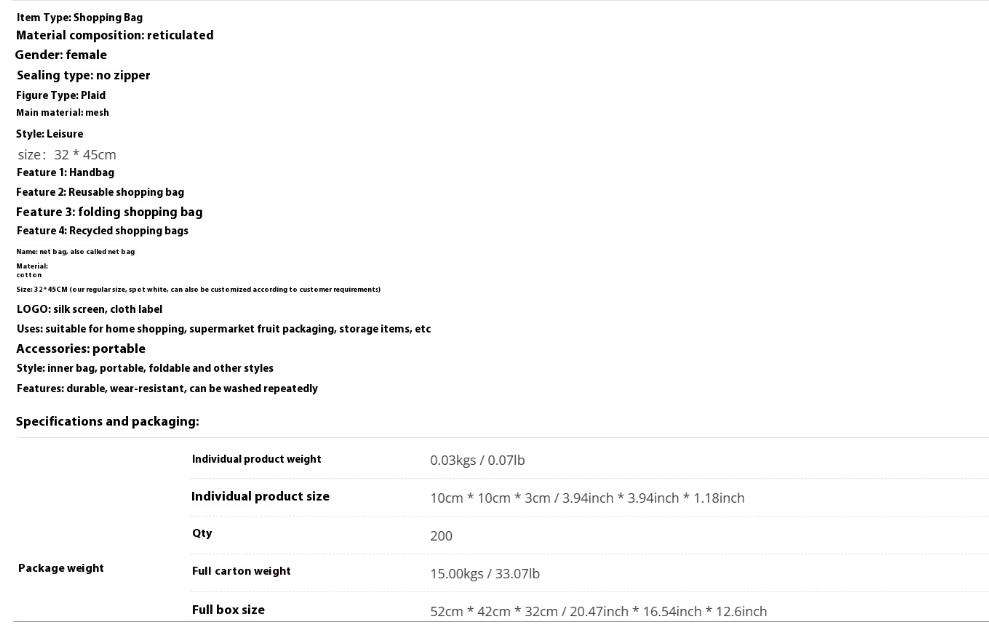Click the 'Uses: suitable for home shopping' line
The height and width of the screenshot is (624, 989).
pos(224,329)
